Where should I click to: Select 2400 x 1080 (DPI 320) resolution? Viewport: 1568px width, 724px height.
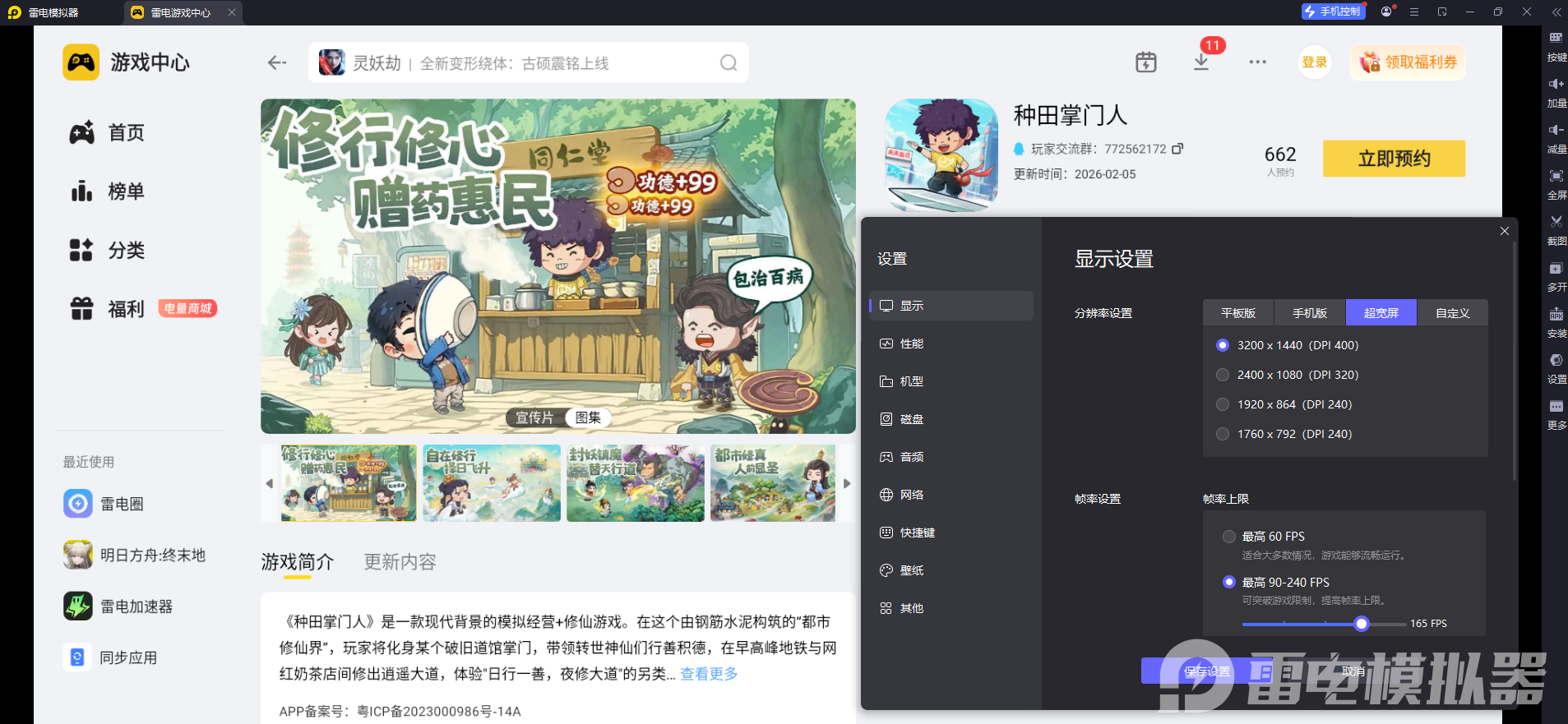[x=1223, y=375]
